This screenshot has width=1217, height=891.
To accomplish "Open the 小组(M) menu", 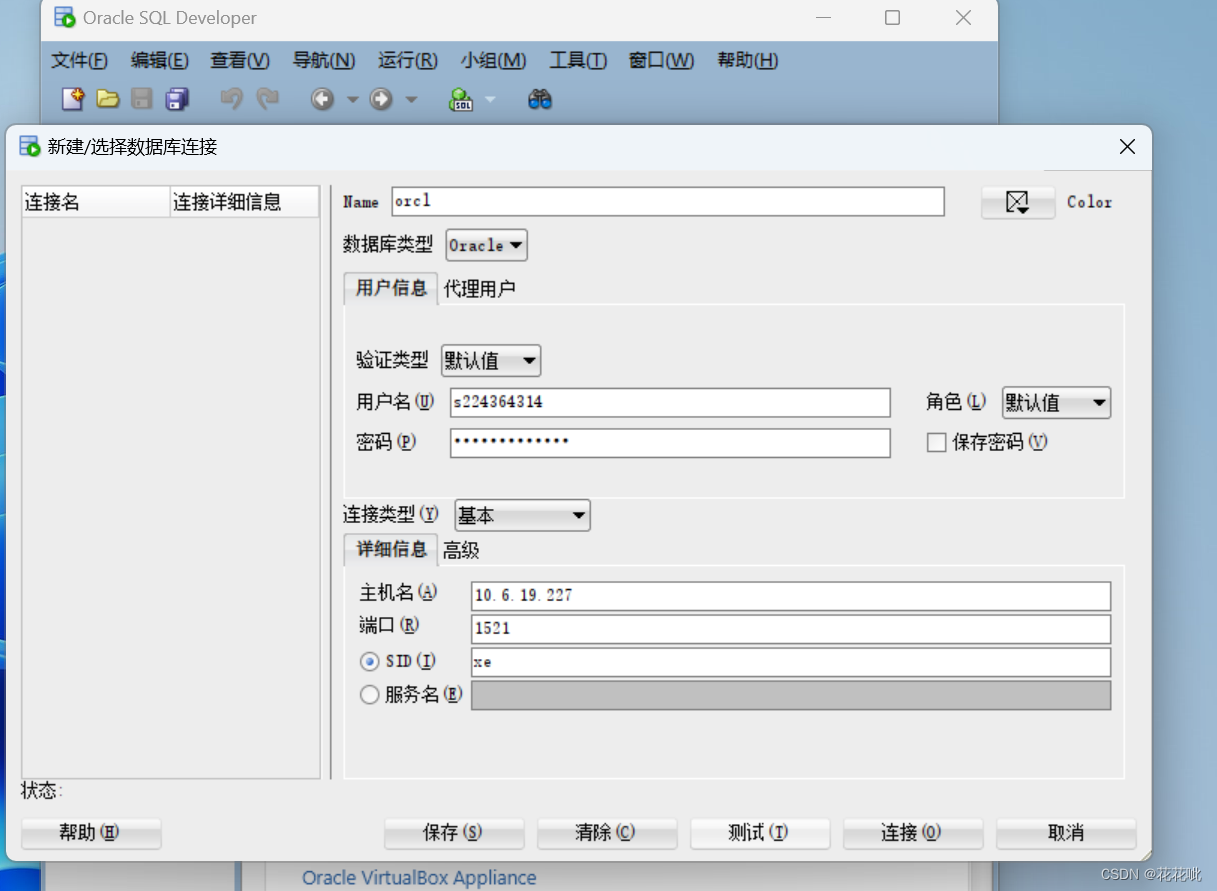I will tap(493, 60).
